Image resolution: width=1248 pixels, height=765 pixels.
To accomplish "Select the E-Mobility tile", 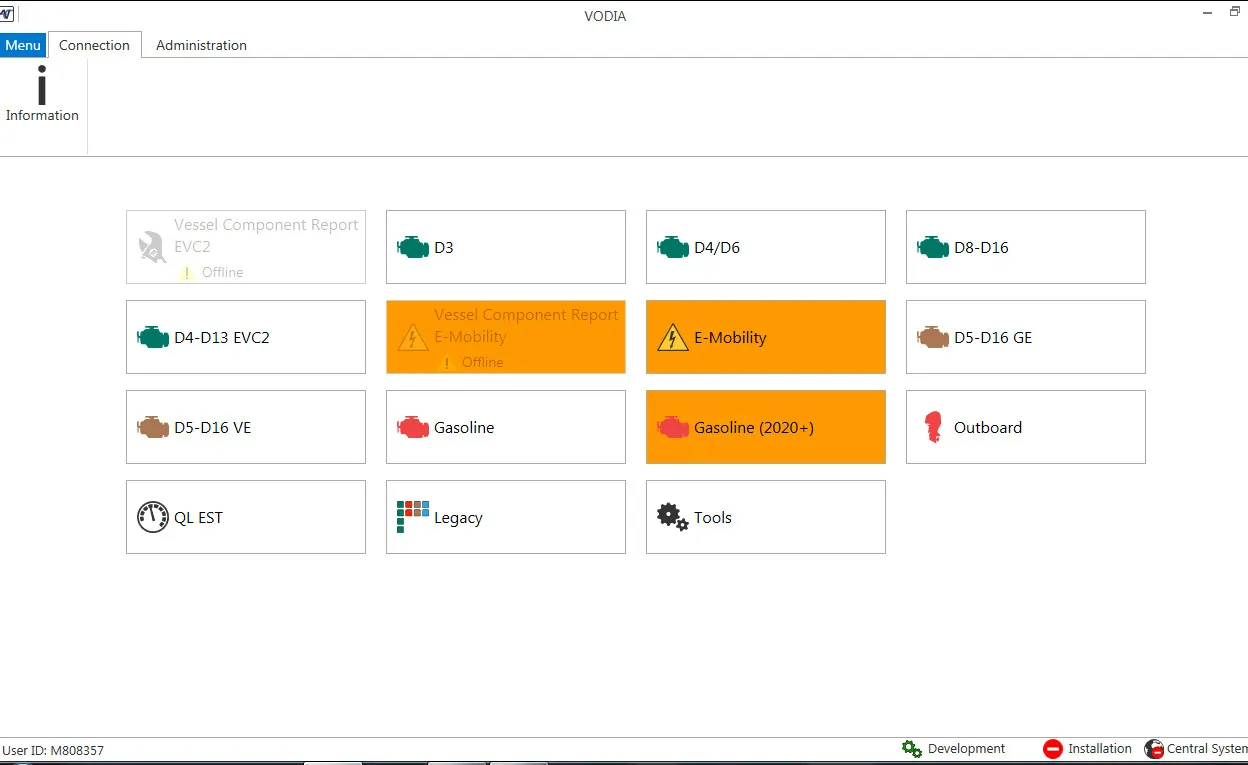I will (766, 337).
